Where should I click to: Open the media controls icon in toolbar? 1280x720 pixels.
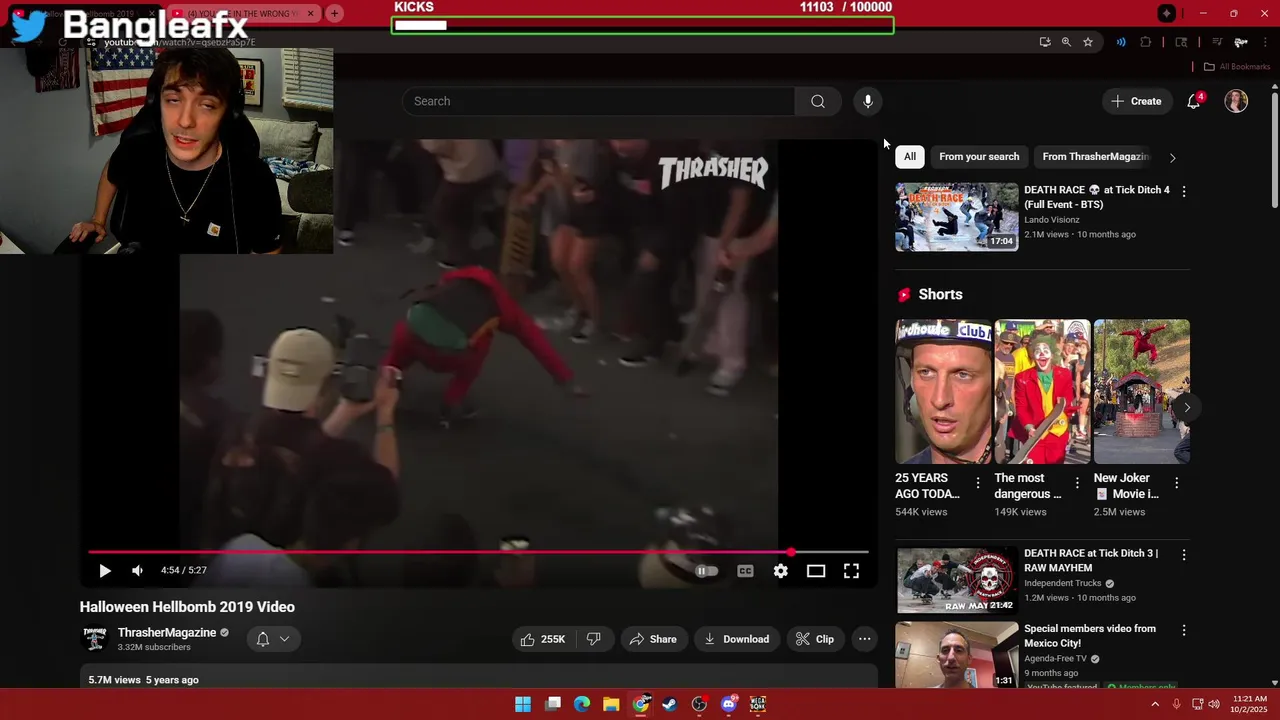coord(1217,42)
